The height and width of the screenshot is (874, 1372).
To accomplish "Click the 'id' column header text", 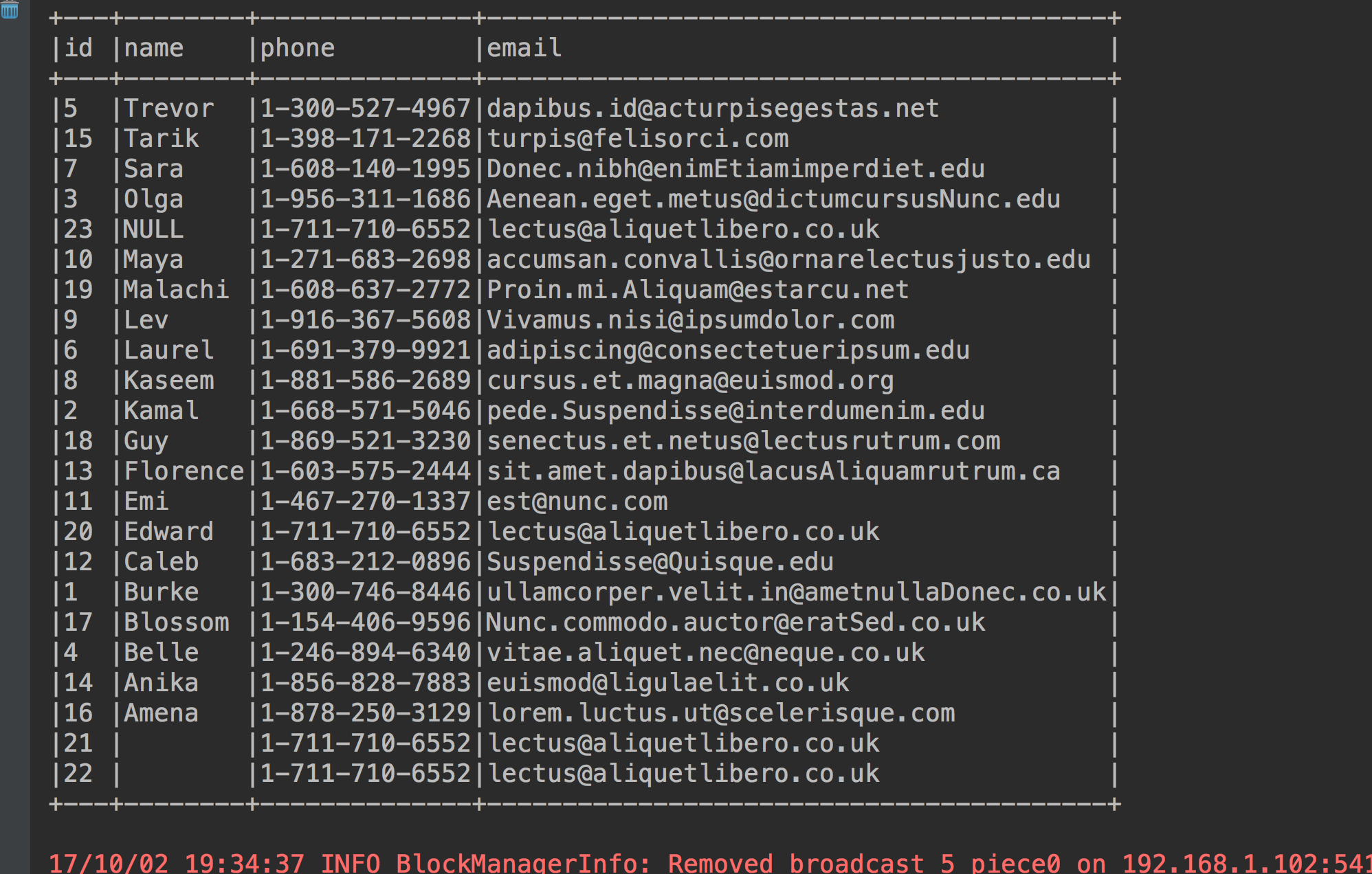I will [x=78, y=48].
